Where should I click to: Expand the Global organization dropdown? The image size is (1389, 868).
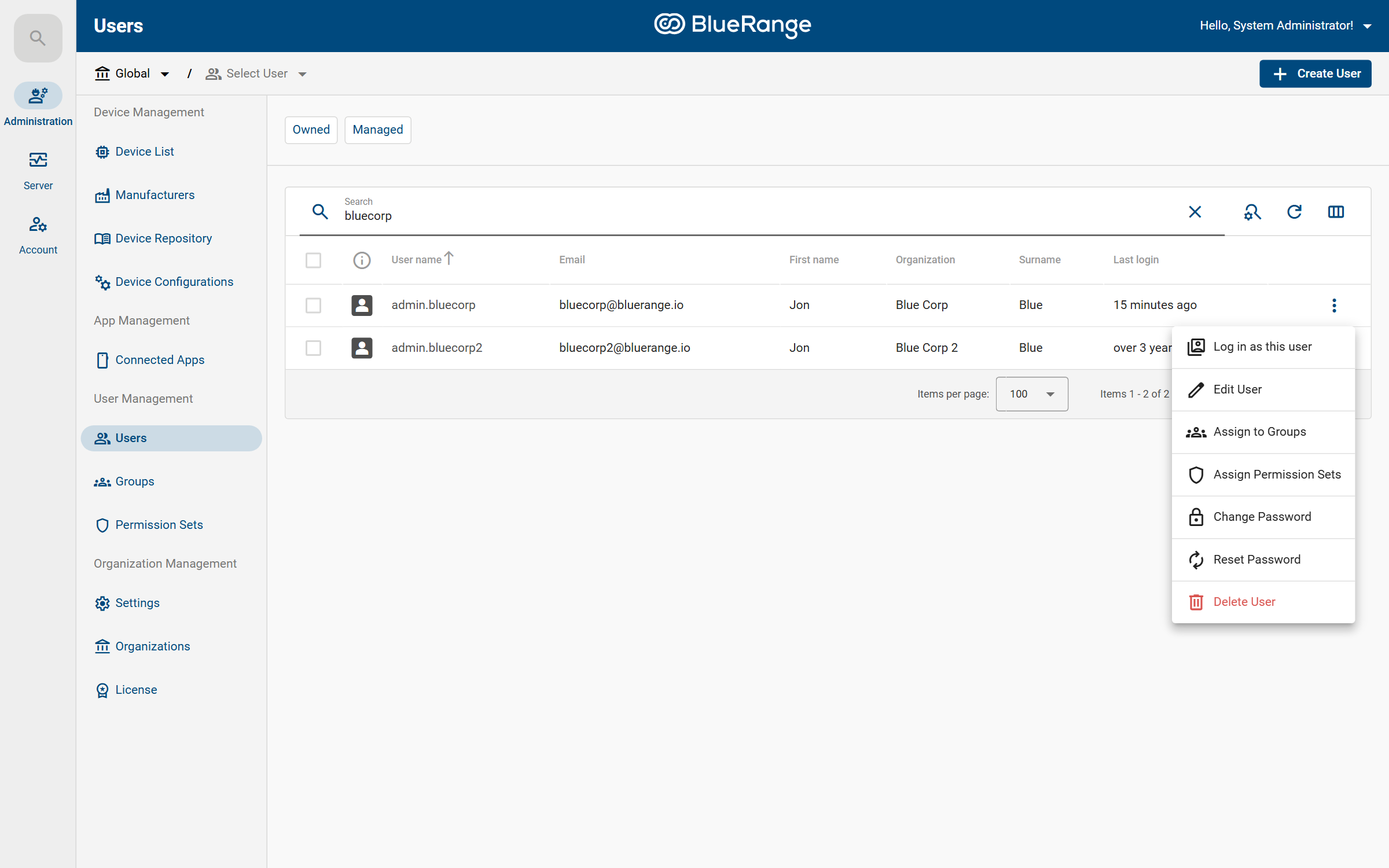[132, 73]
